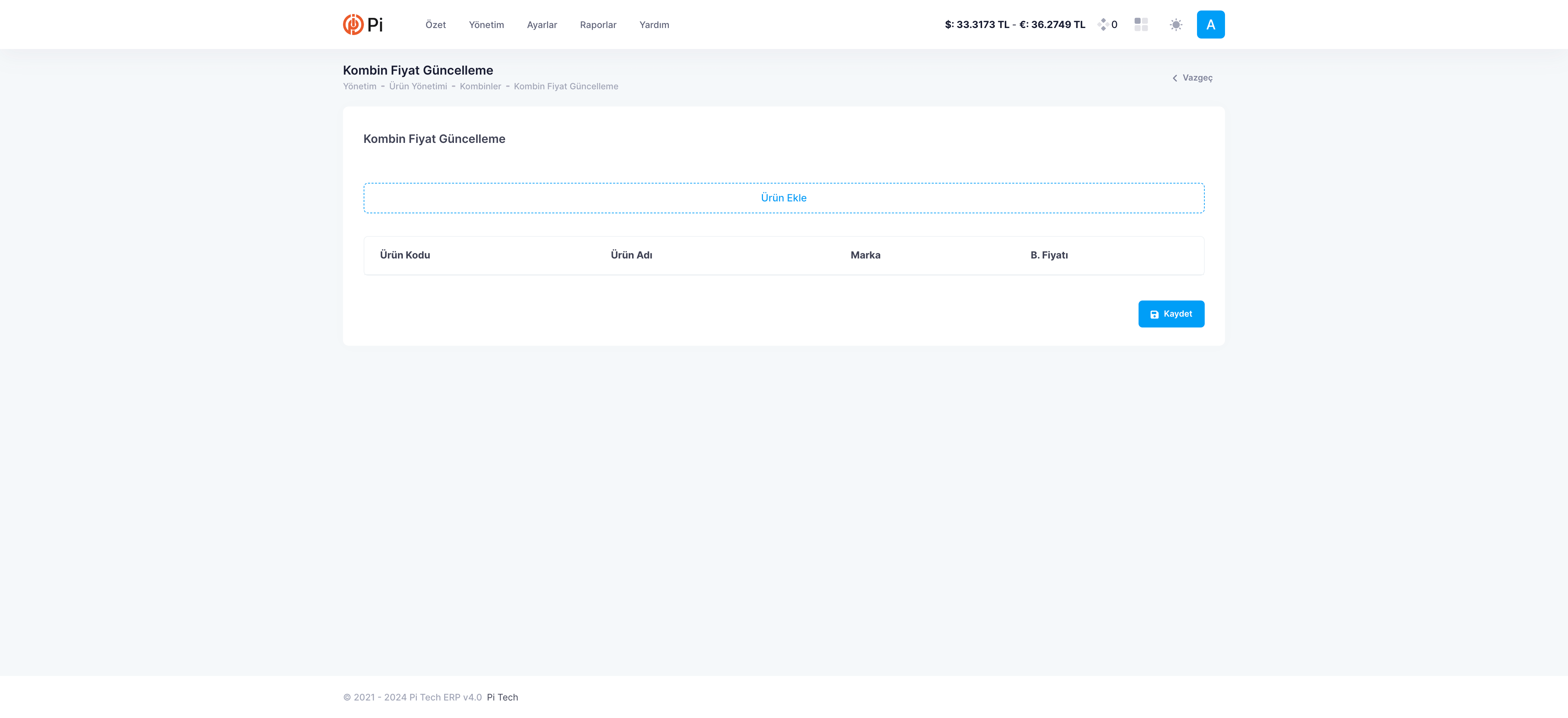
Task: Open the user avatar A menu
Action: pyautogui.click(x=1210, y=25)
